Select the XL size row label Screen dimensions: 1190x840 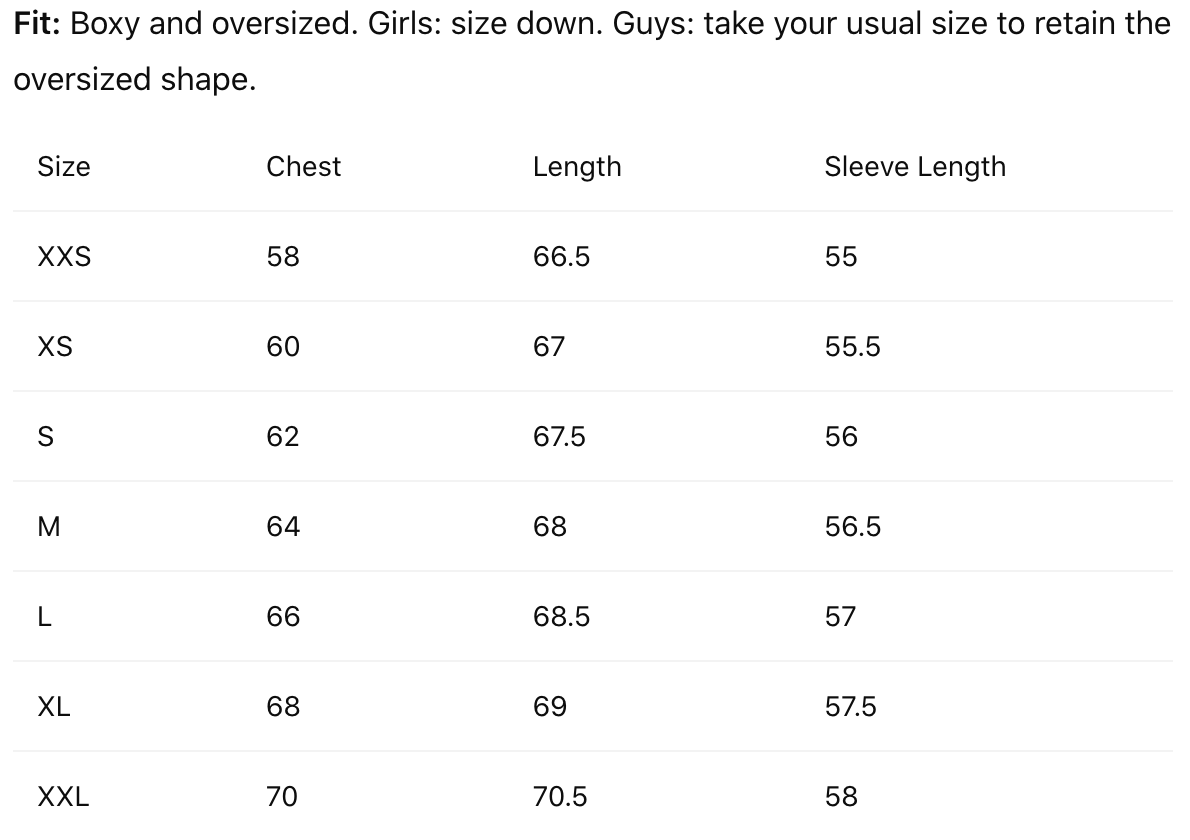coord(53,707)
